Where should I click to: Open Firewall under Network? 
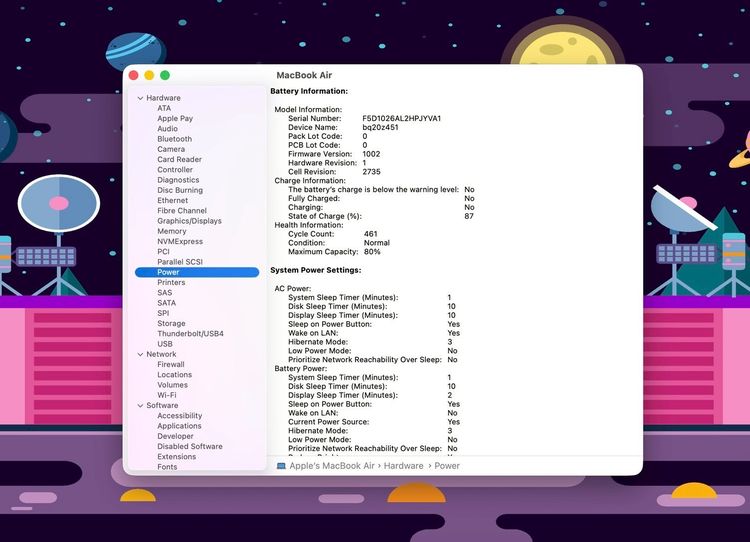pos(171,365)
